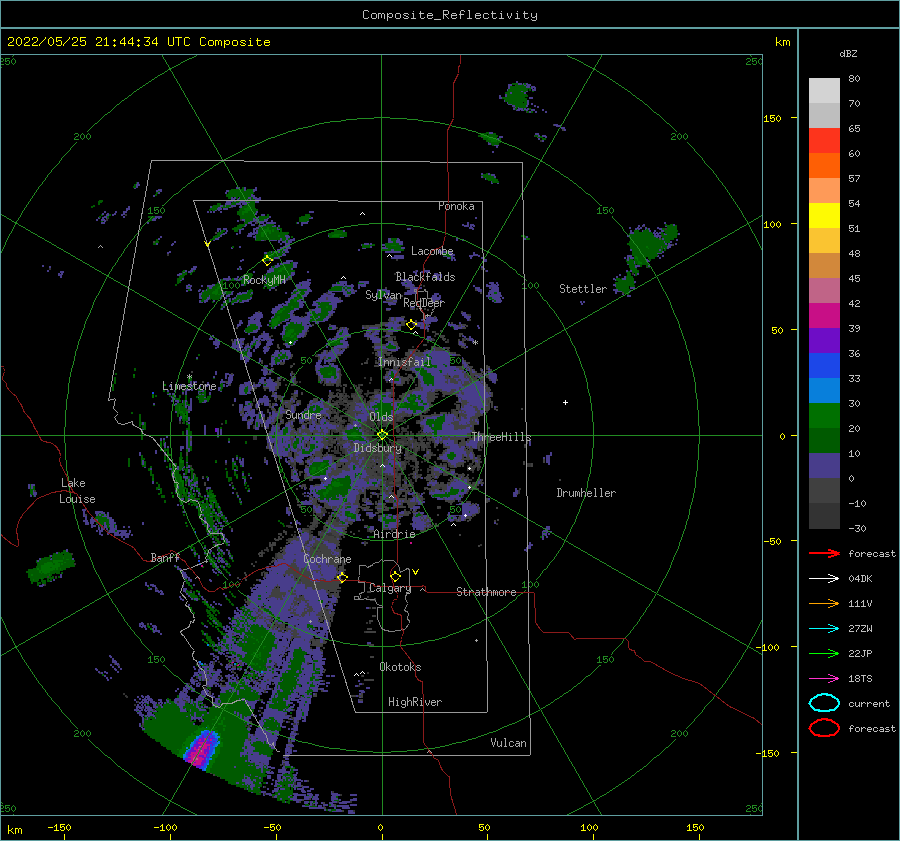Click the yellow diamond marker near RockyMH
Image resolution: width=900 pixels, height=841 pixels.
[267, 260]
